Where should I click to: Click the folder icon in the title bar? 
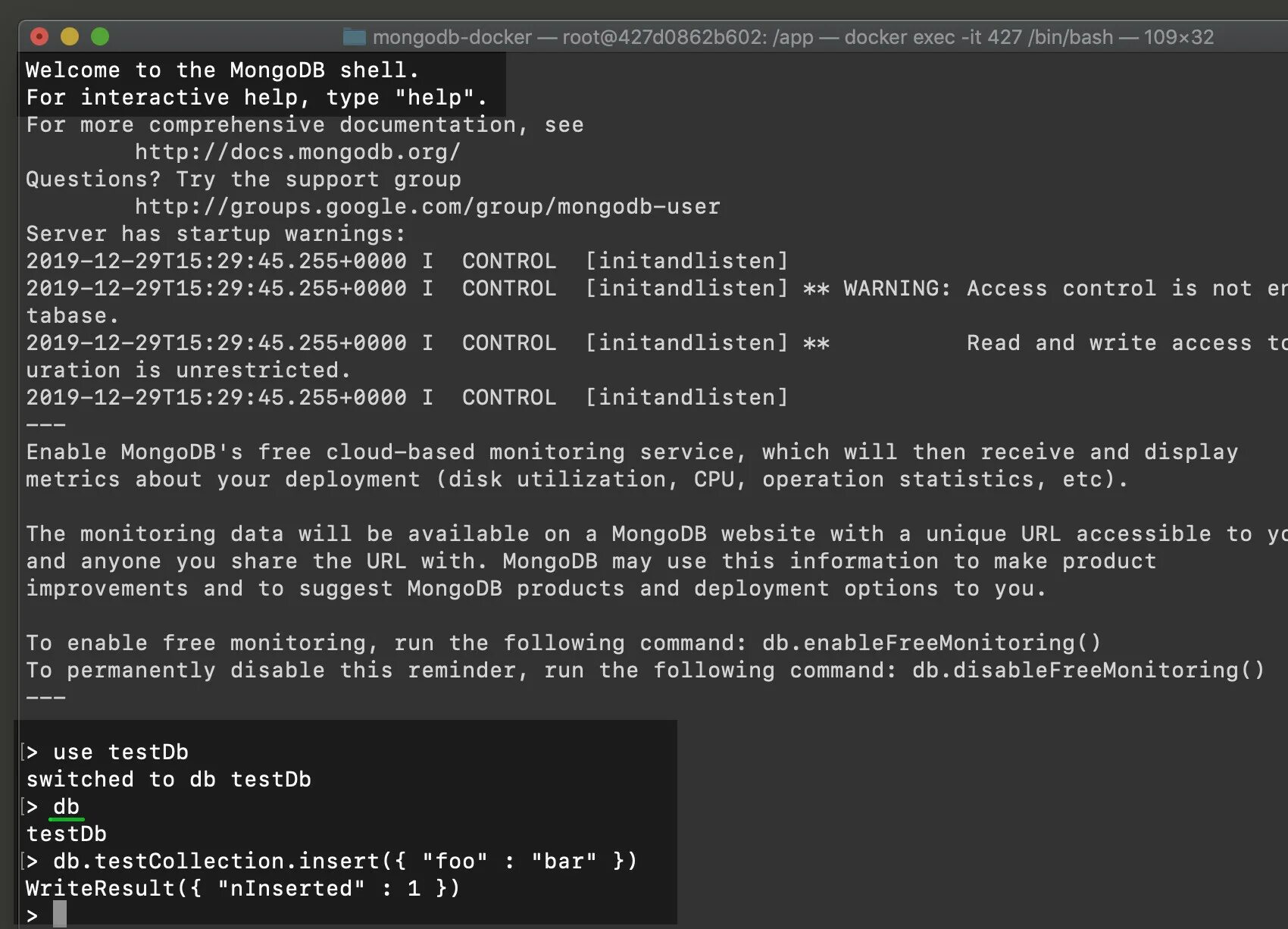pos(354,36)
